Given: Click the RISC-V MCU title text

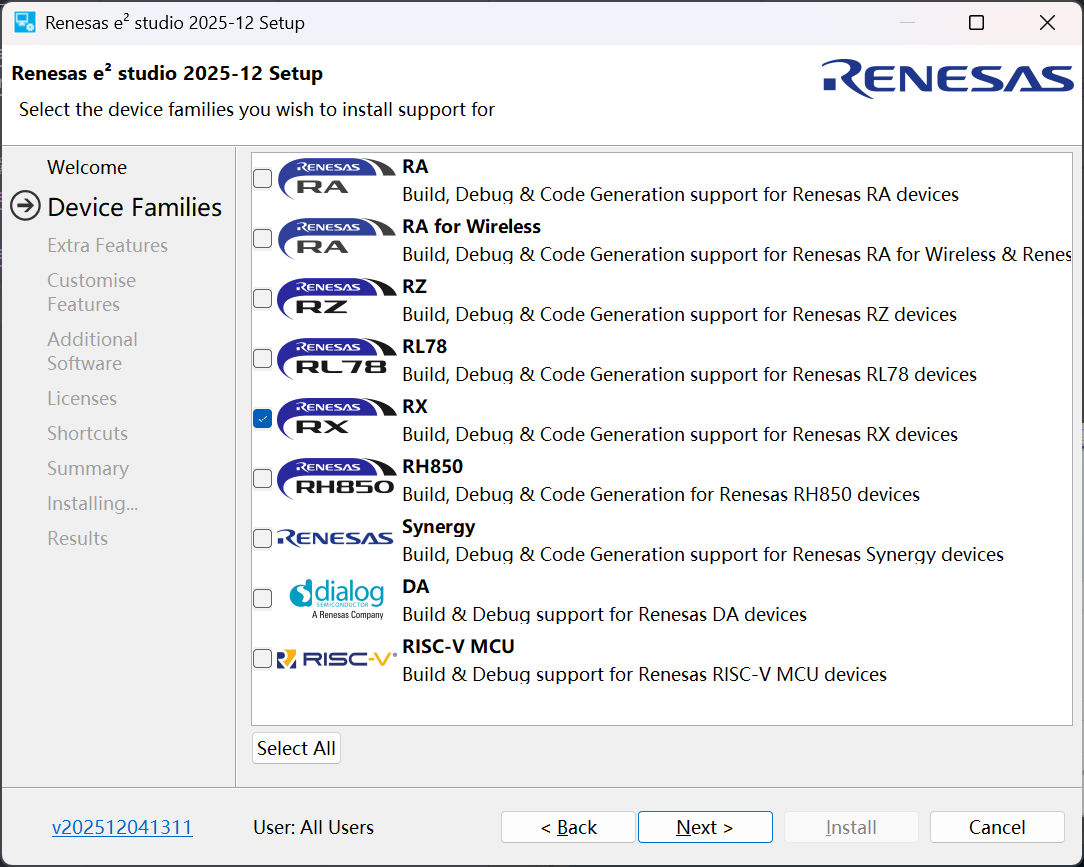Looking at the screenshot, I should 458,646.
